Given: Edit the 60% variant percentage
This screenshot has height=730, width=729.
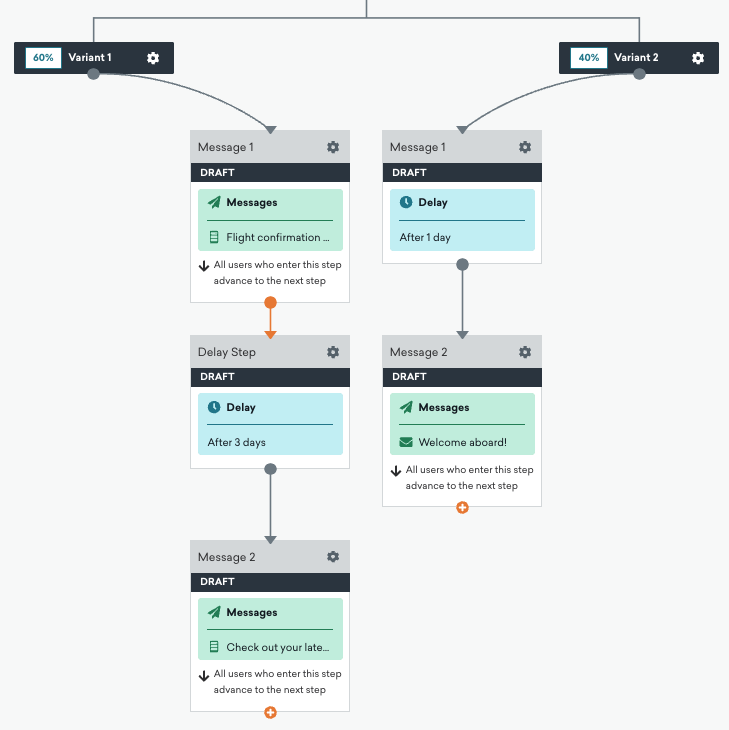Looking at the screenshot, I should (x=43, y=58).
